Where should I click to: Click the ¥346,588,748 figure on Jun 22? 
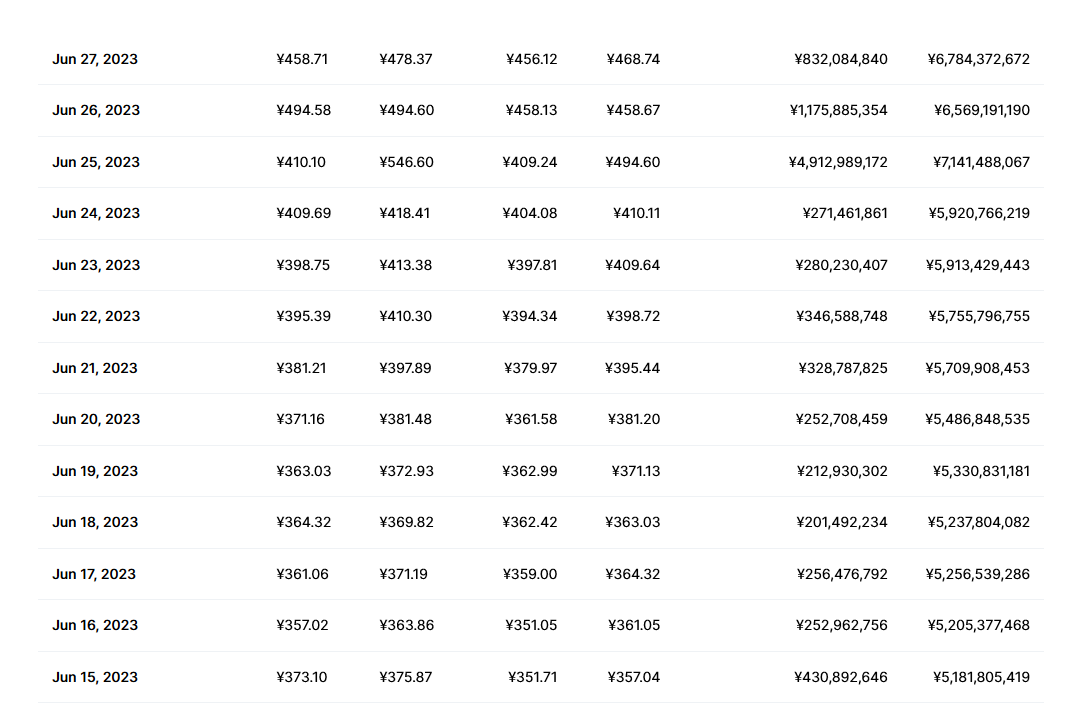click(841, 316)
